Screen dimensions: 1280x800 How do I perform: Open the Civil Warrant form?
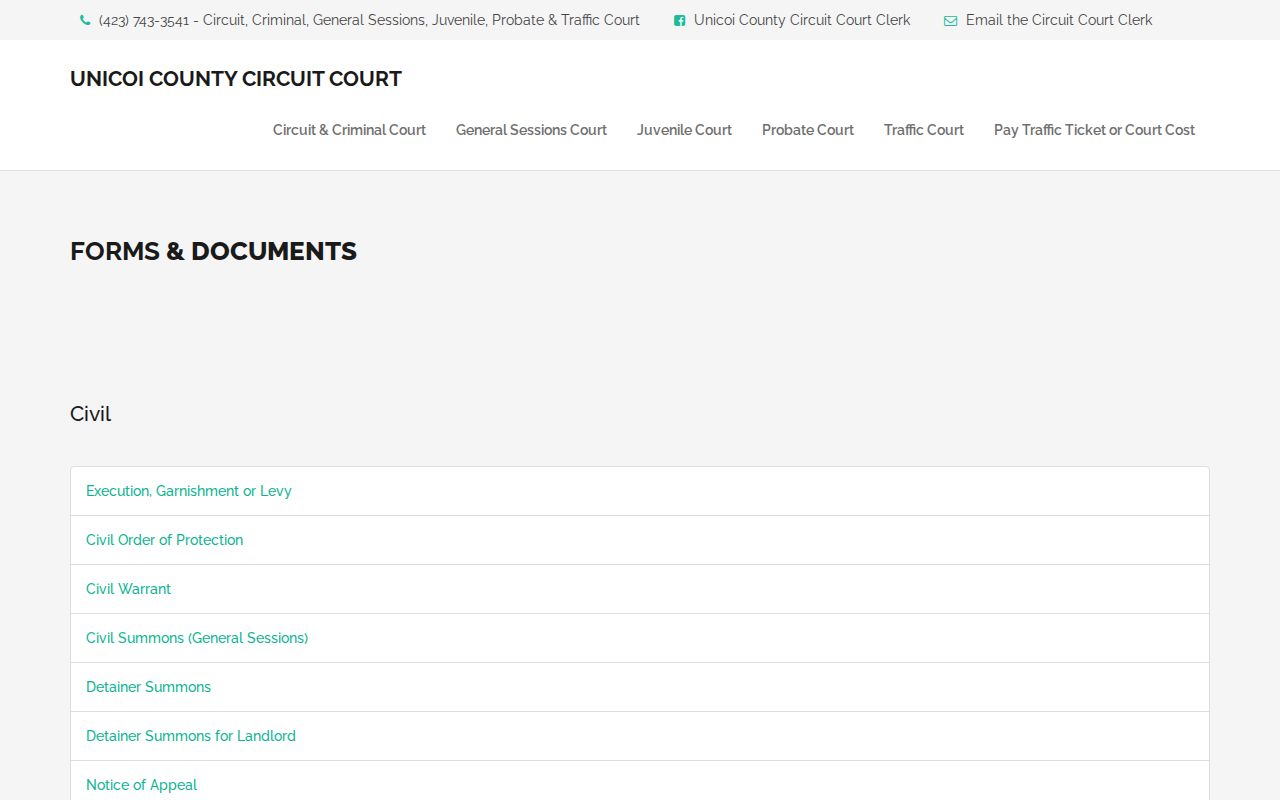pyautogui.click(x=128, y=589)
